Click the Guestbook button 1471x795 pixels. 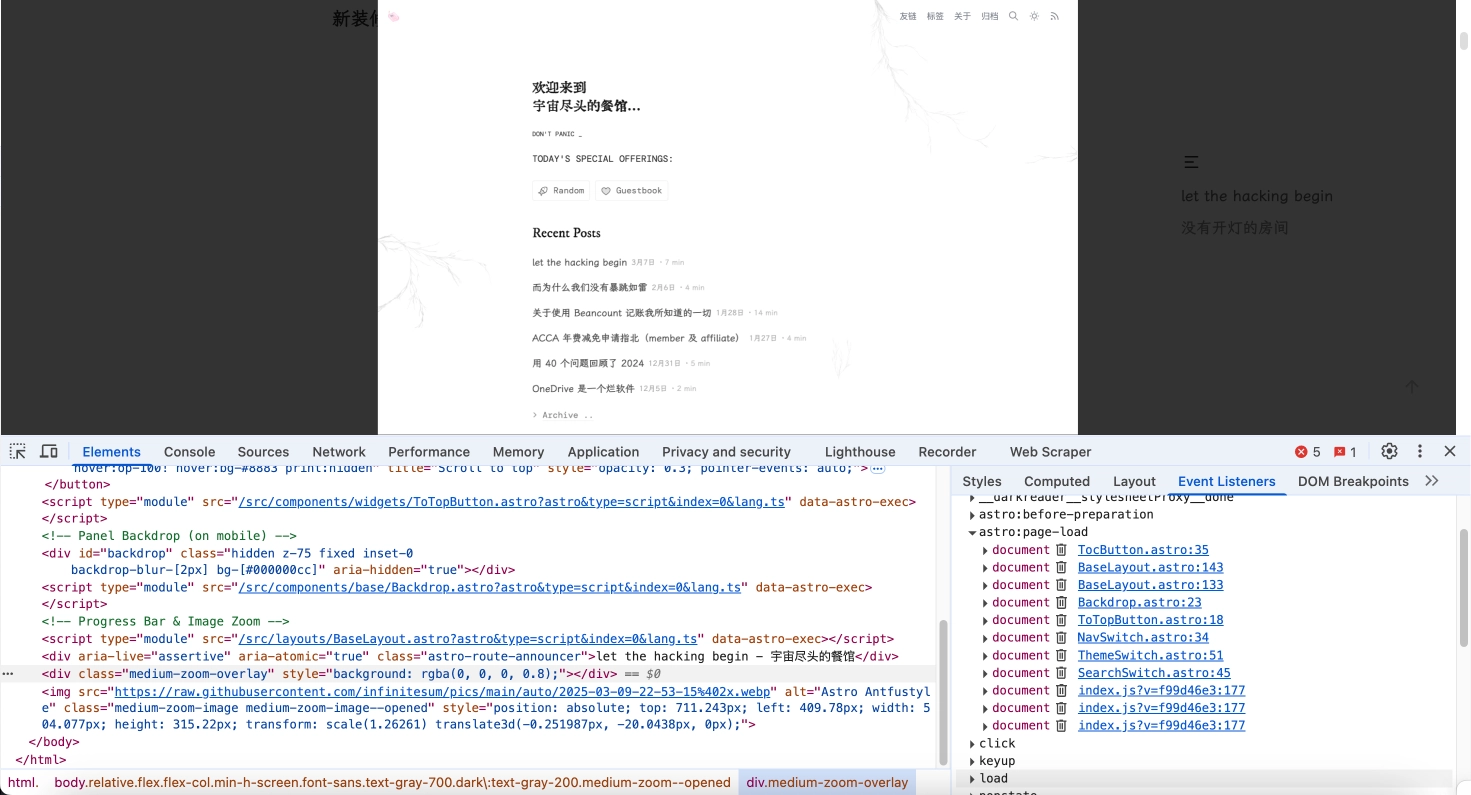tap(631, 191)
